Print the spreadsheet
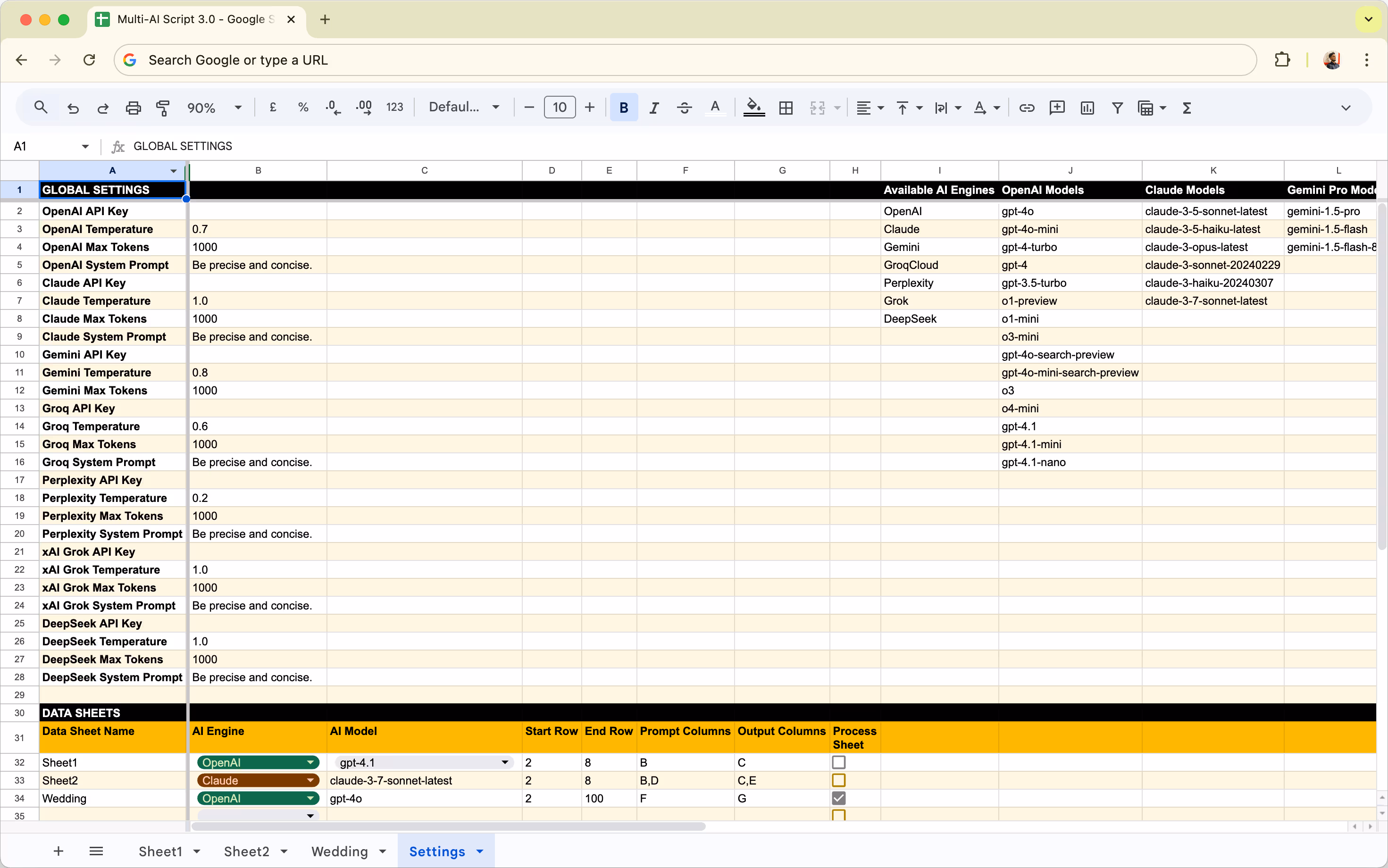This screenshot has width=1388, height=868. [x=133, y=108]
